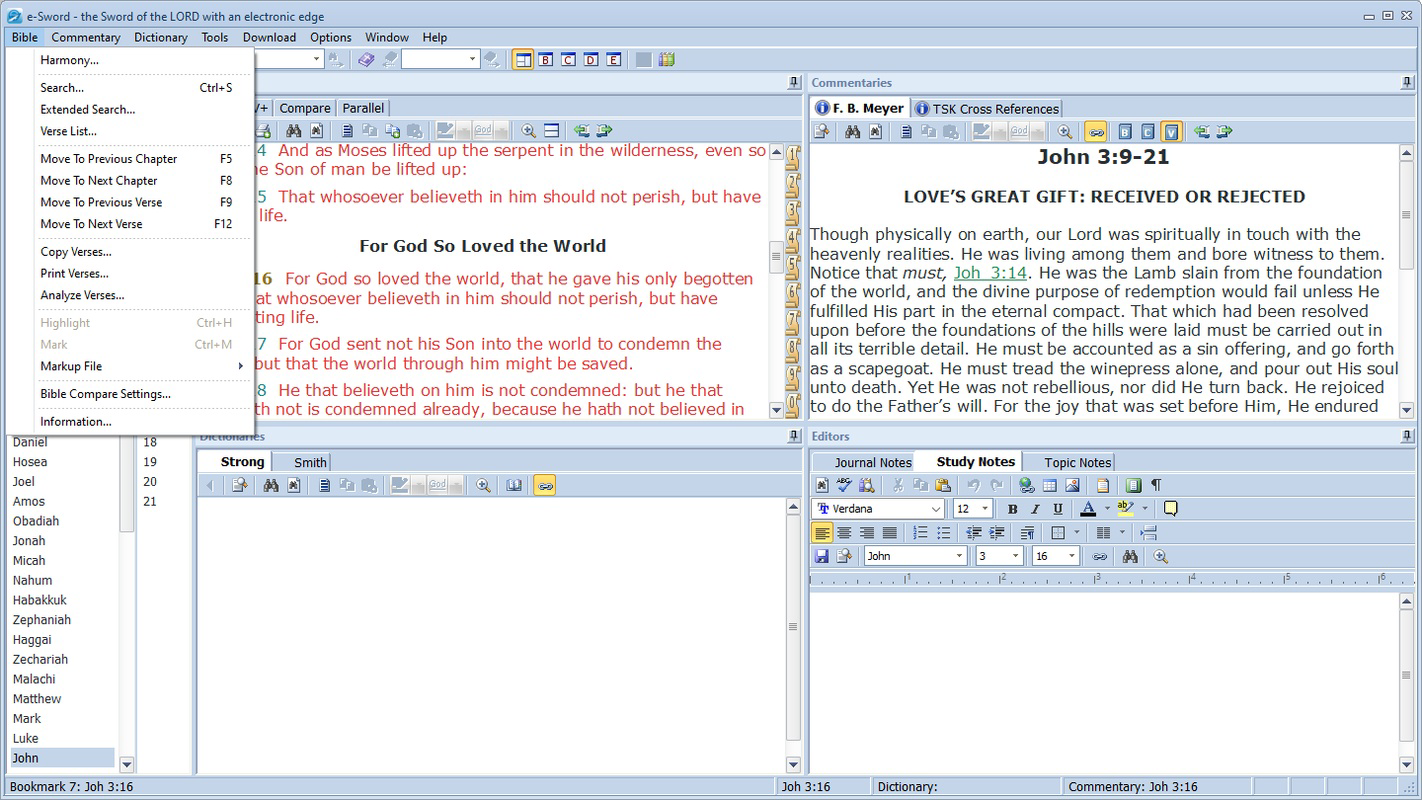Toggle split Bible view icon
Screen dimensions: 1422x800
pyautogui.click(x=551, y=131)
